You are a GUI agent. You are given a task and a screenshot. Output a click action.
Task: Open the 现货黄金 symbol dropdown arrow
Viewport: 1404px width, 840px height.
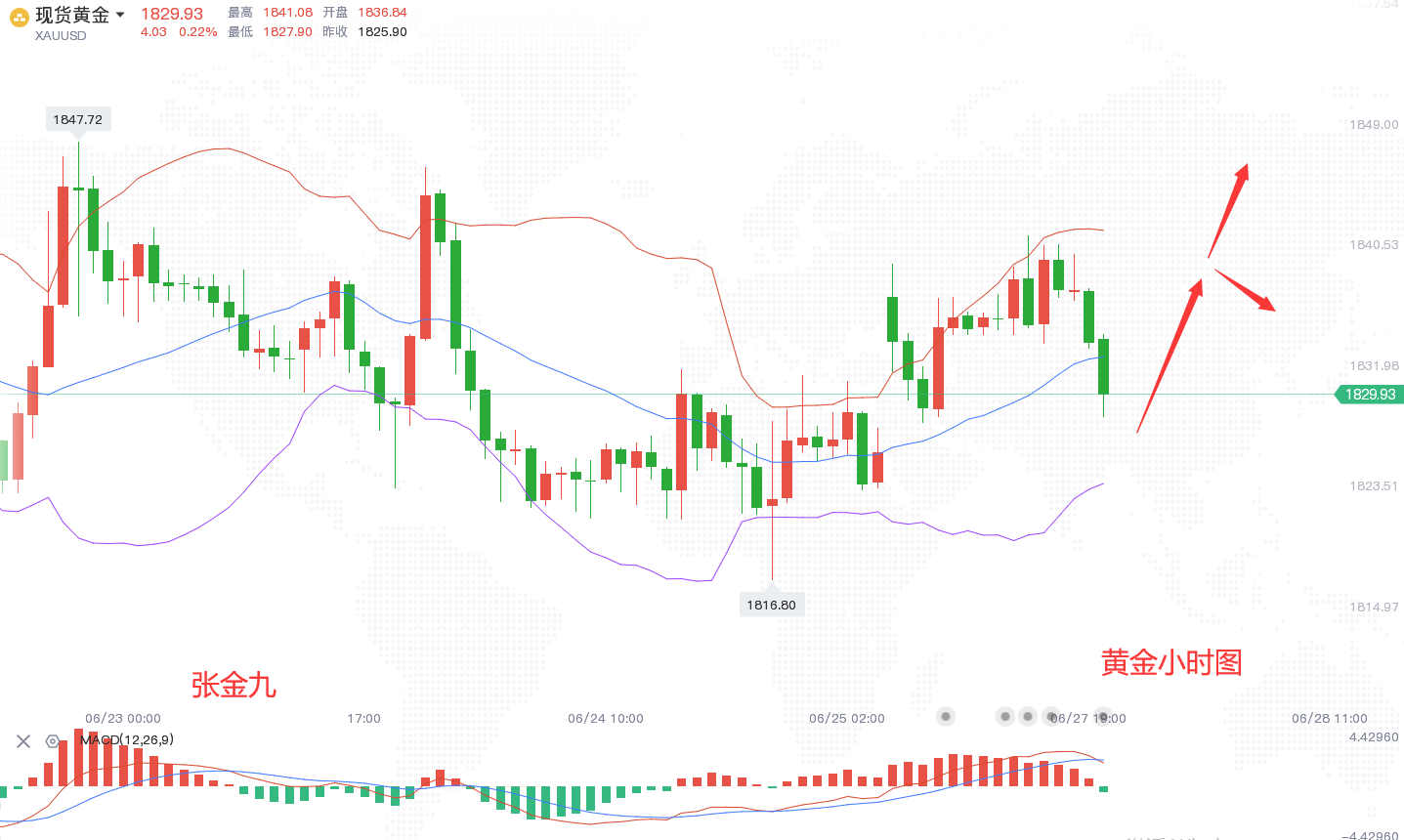pyautogui.click(x=120, y=15)
